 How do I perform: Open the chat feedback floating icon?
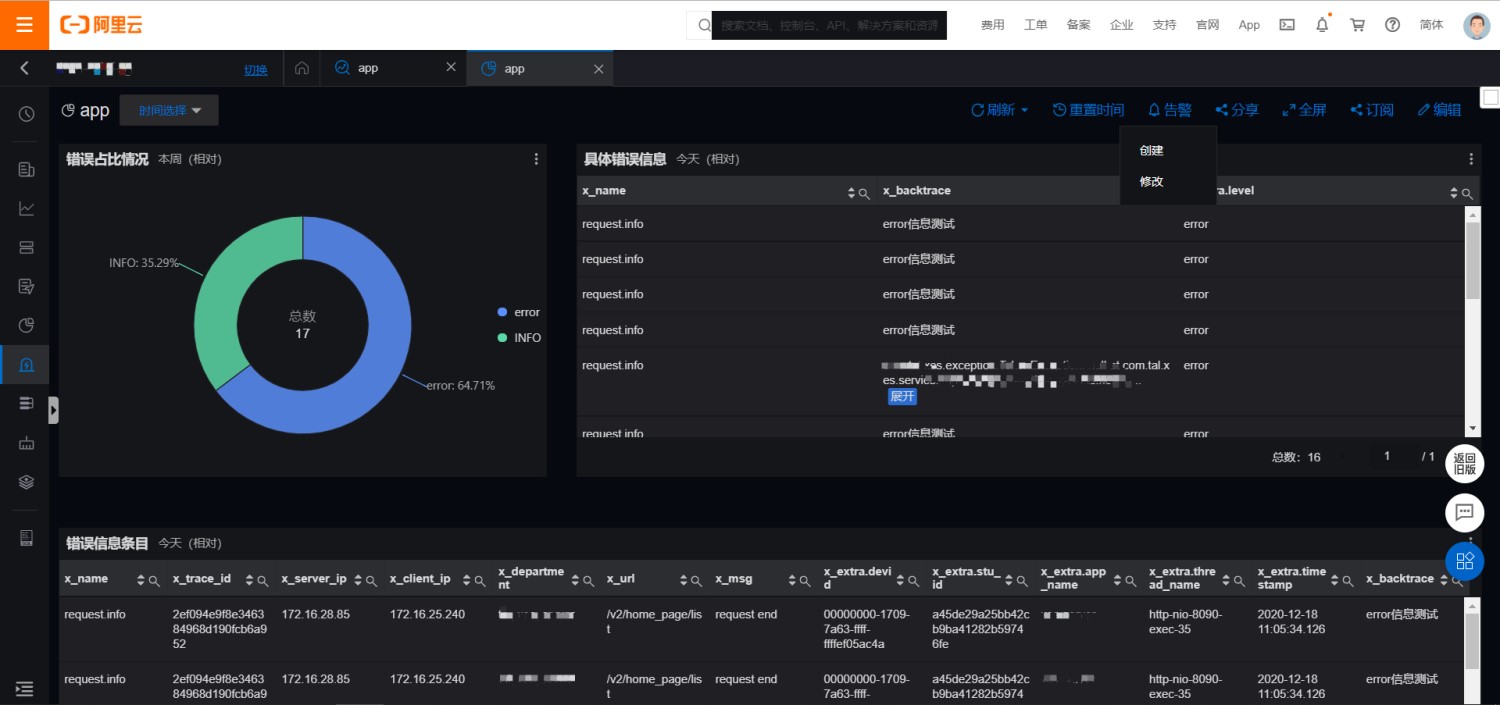pos(1464,512)
